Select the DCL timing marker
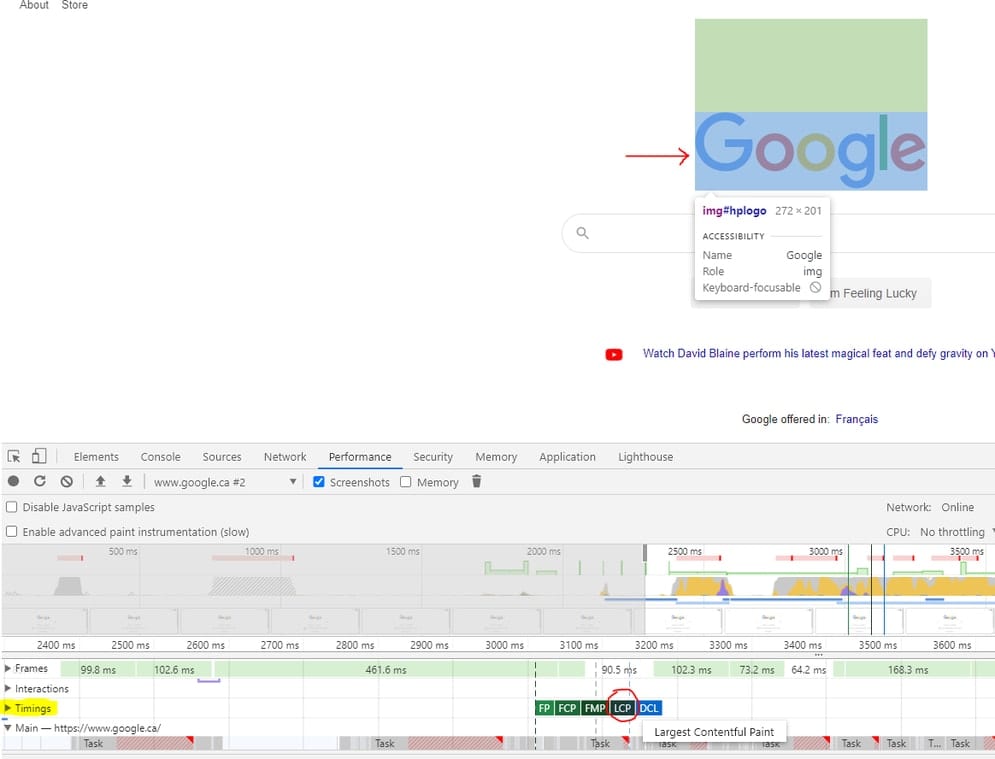995x759 pixels. pyautogui.click(x=649, y=708)
